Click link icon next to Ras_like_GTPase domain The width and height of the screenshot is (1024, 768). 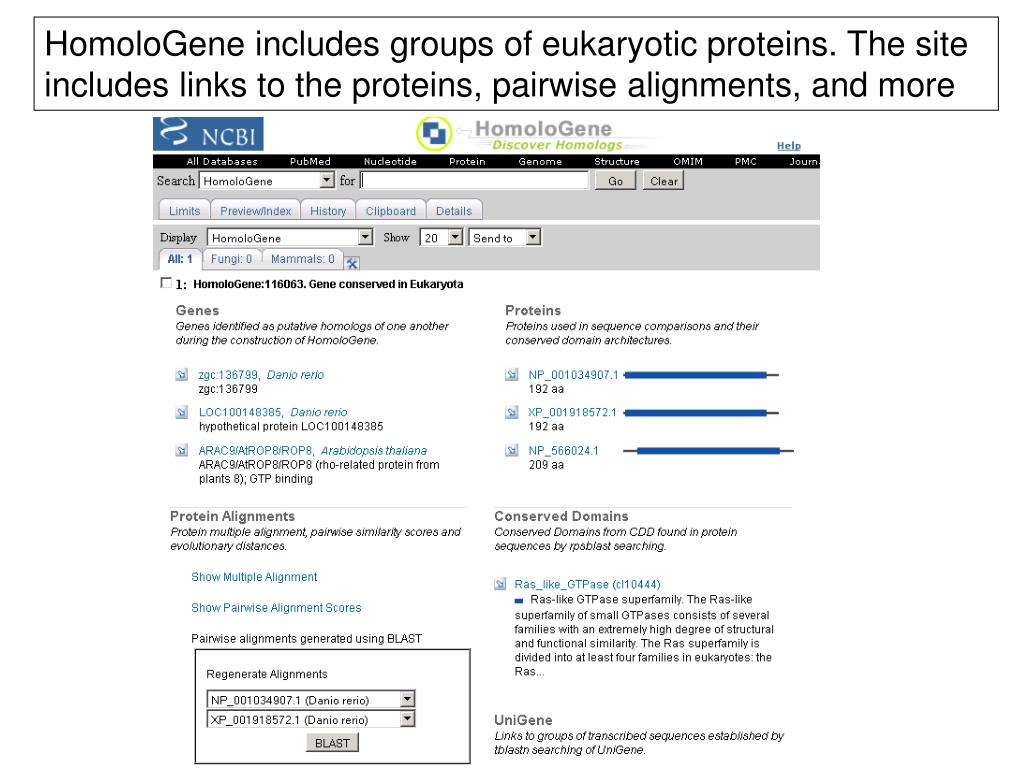(x=500, y=584)
